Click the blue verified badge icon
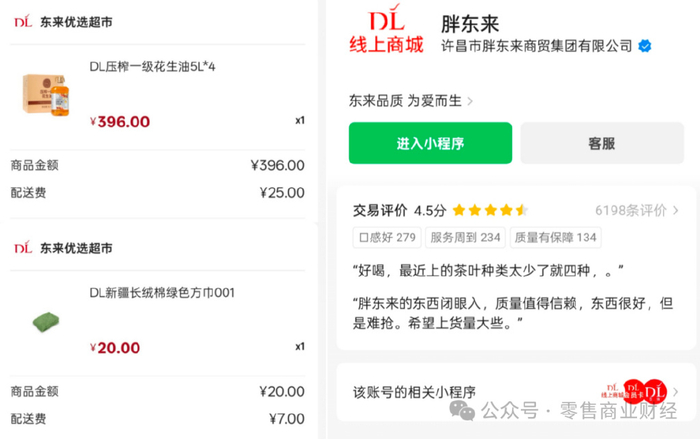Viewport: 700px width, 439px height. coord(646,46)
